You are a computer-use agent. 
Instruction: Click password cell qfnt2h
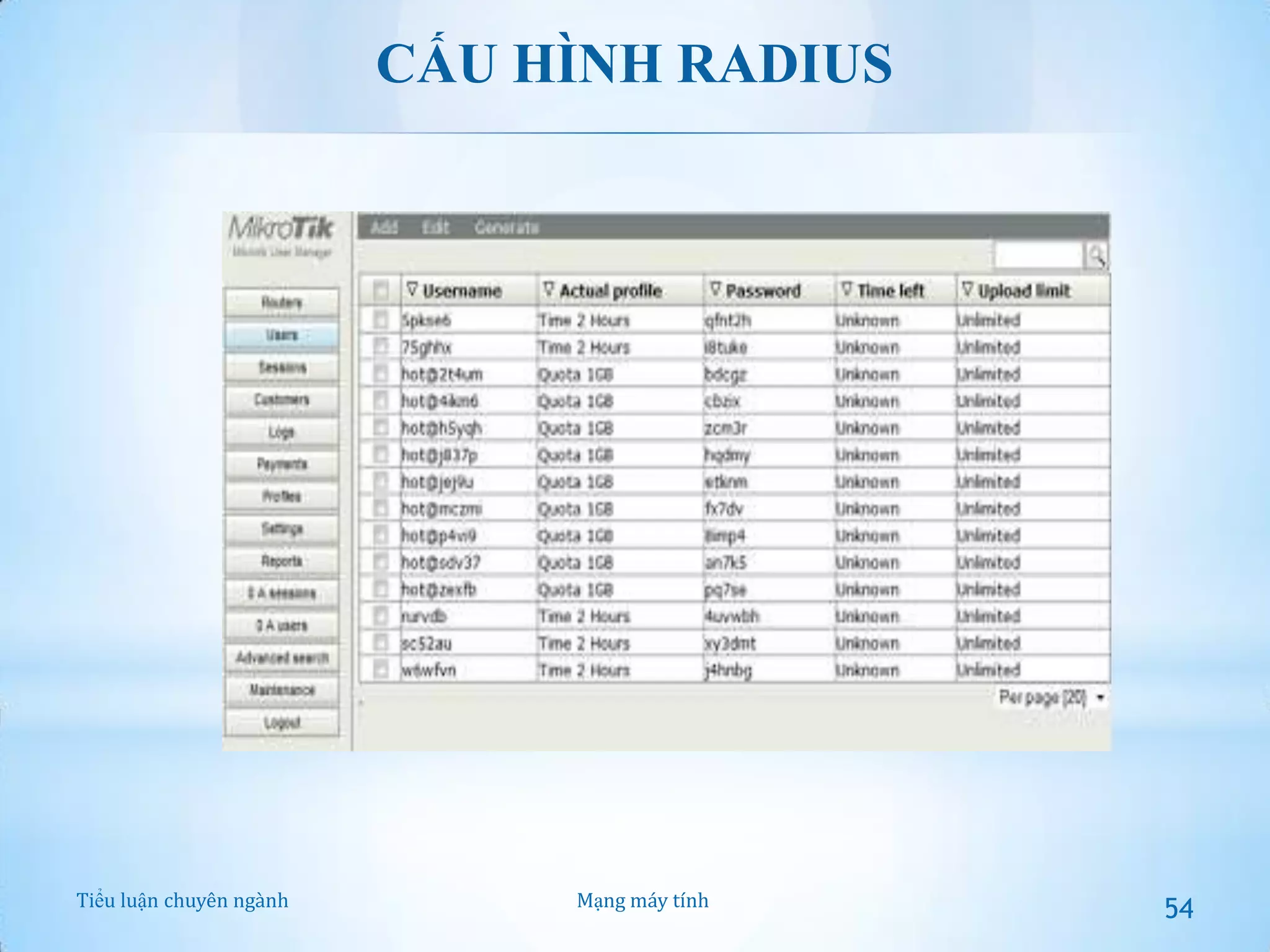pos(728,320)
